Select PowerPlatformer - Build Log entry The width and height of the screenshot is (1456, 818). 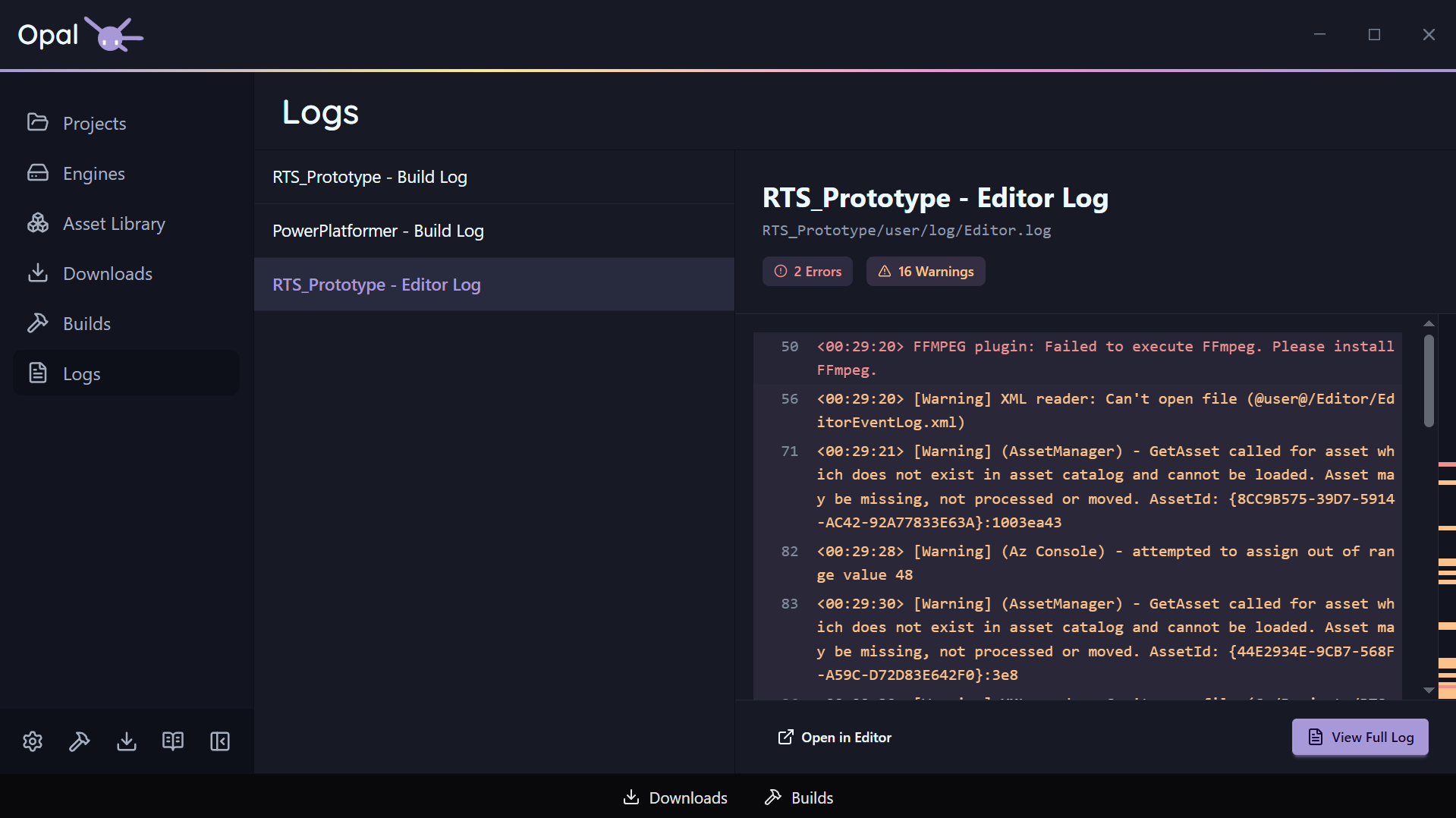495,231
